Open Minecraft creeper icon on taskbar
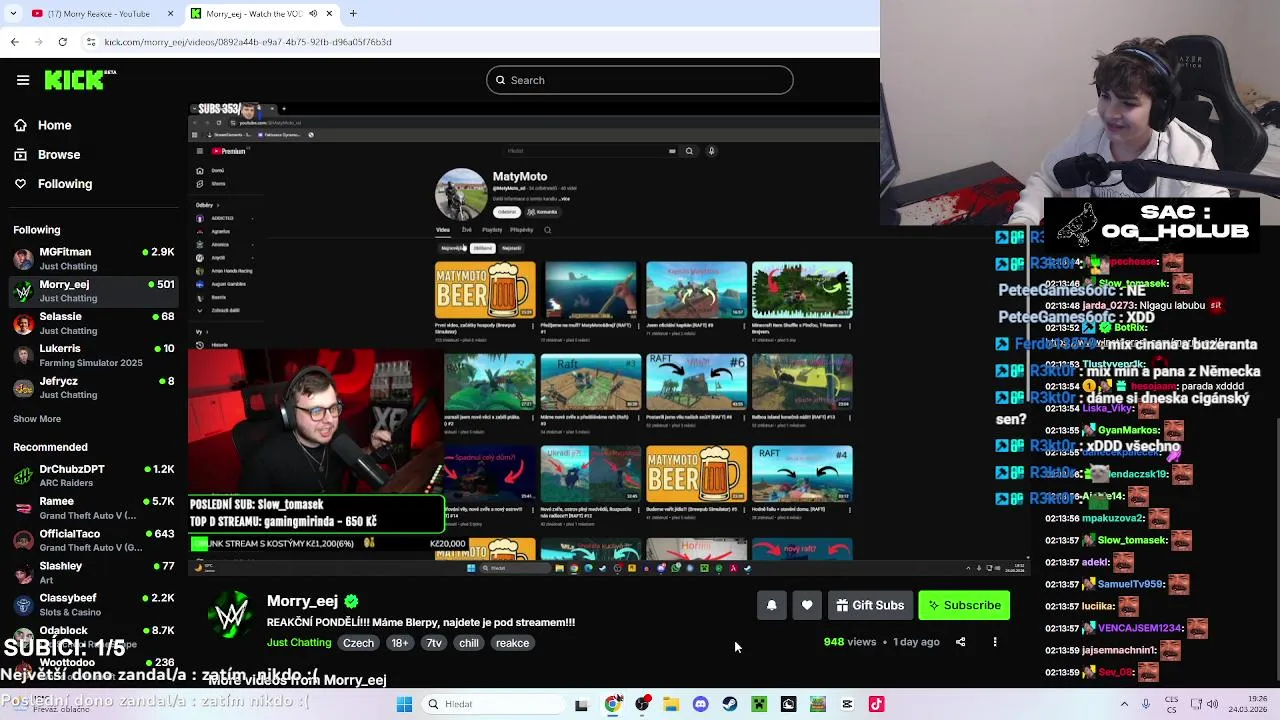 759,704
